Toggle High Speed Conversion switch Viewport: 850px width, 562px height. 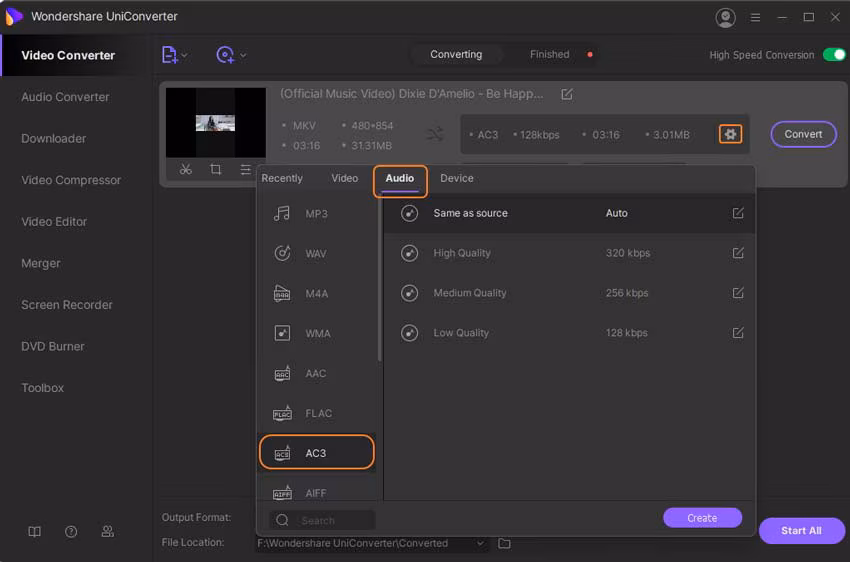pos(834,55)
